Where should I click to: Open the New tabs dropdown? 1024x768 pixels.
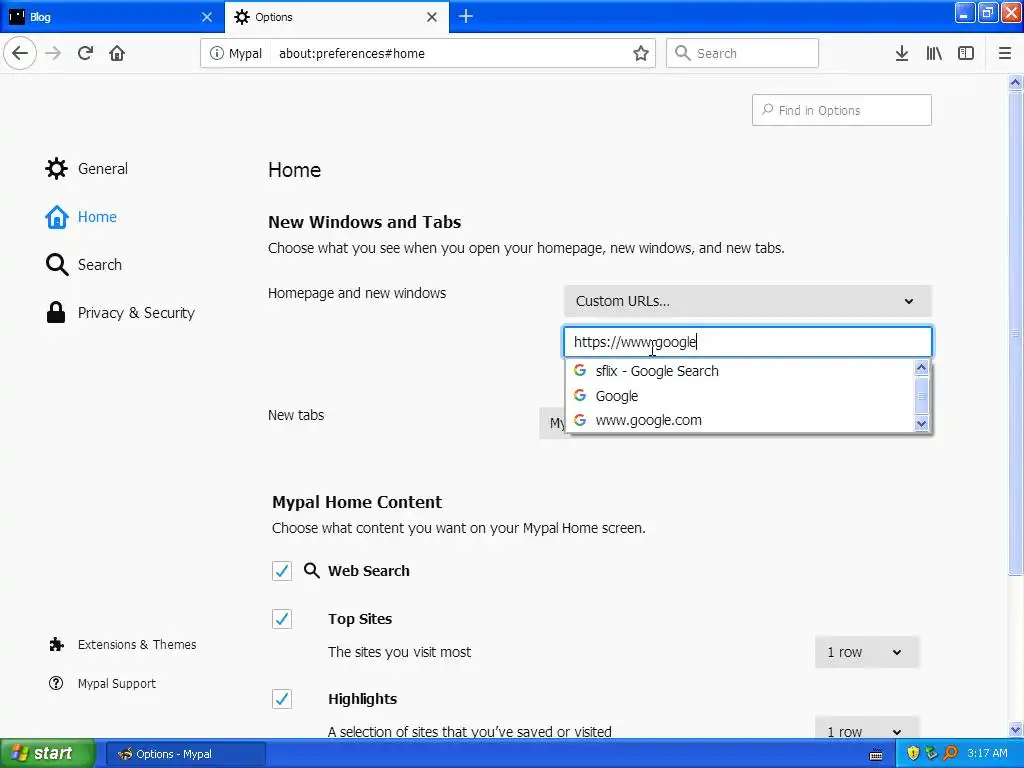coord(552,423)
